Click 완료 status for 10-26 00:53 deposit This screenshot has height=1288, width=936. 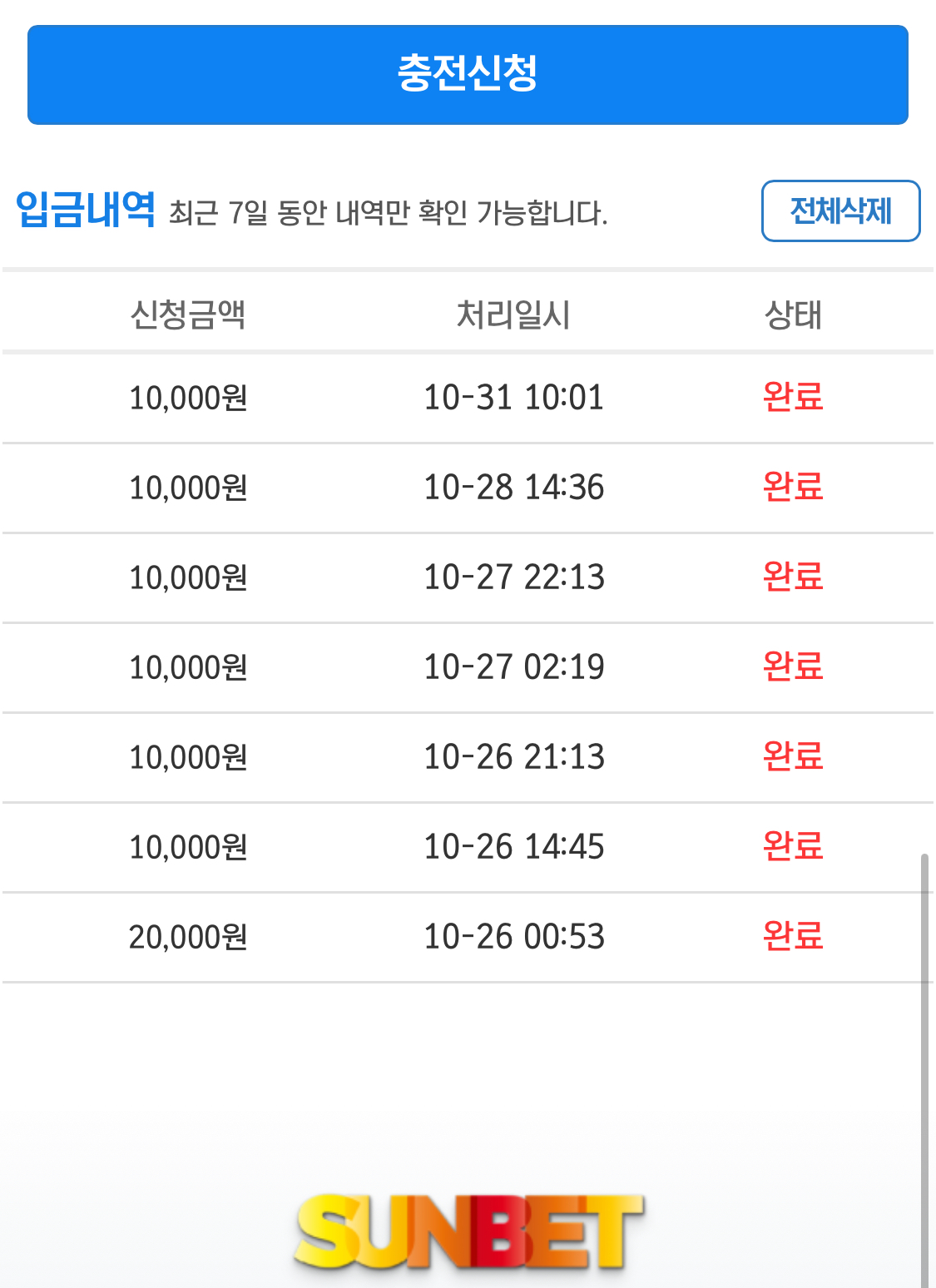[793, 936]
